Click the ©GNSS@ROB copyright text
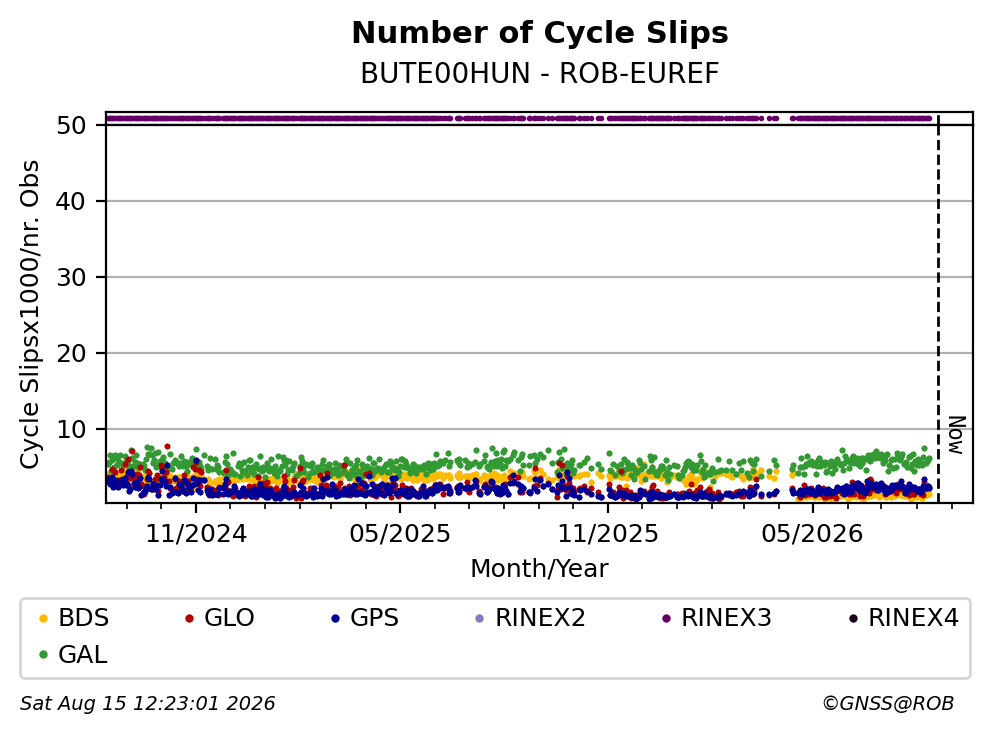 tap(888, 704)
